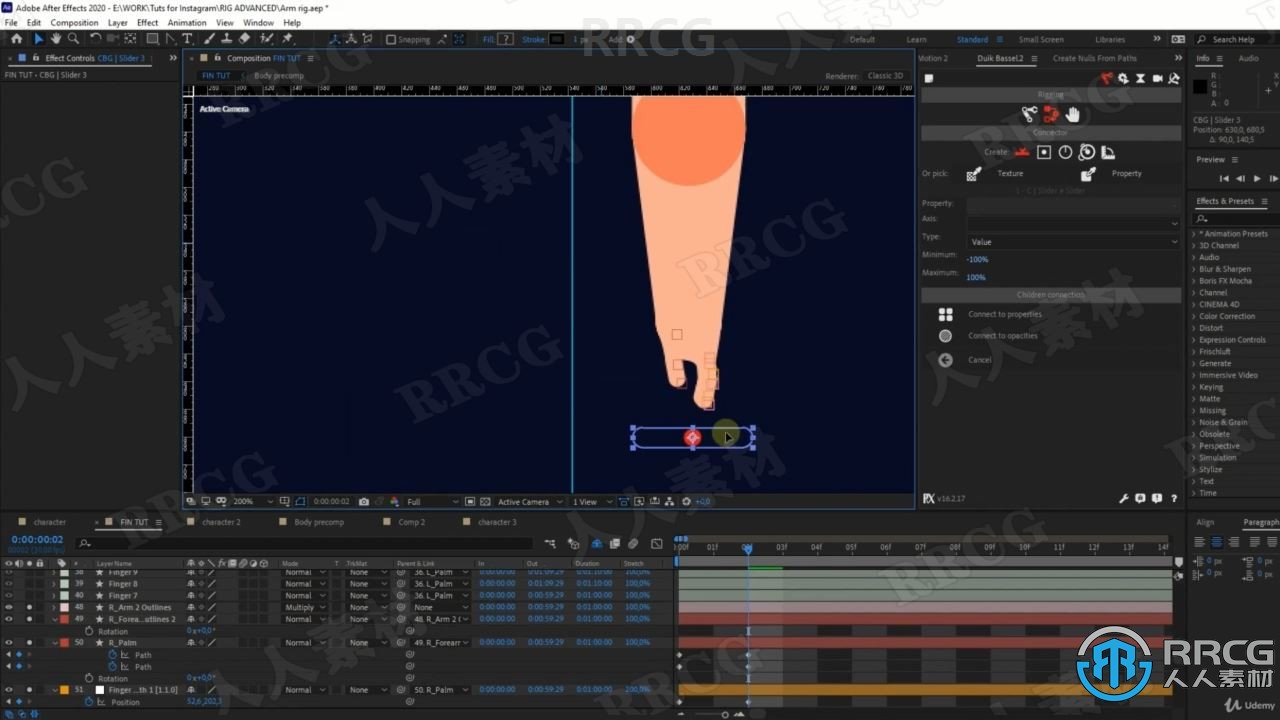Create a slider connector in Duik
Viewport: 1280px width, 720px height.
(1022, 152)
